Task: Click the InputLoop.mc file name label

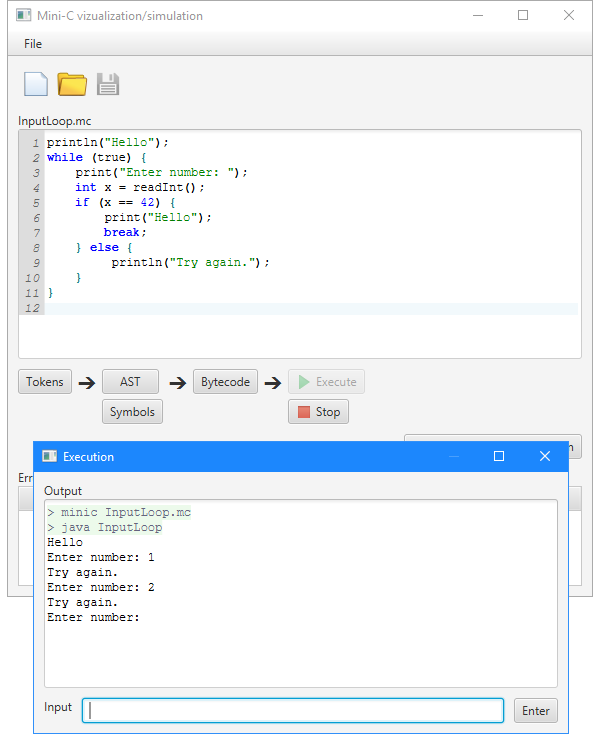Action: 55,121
